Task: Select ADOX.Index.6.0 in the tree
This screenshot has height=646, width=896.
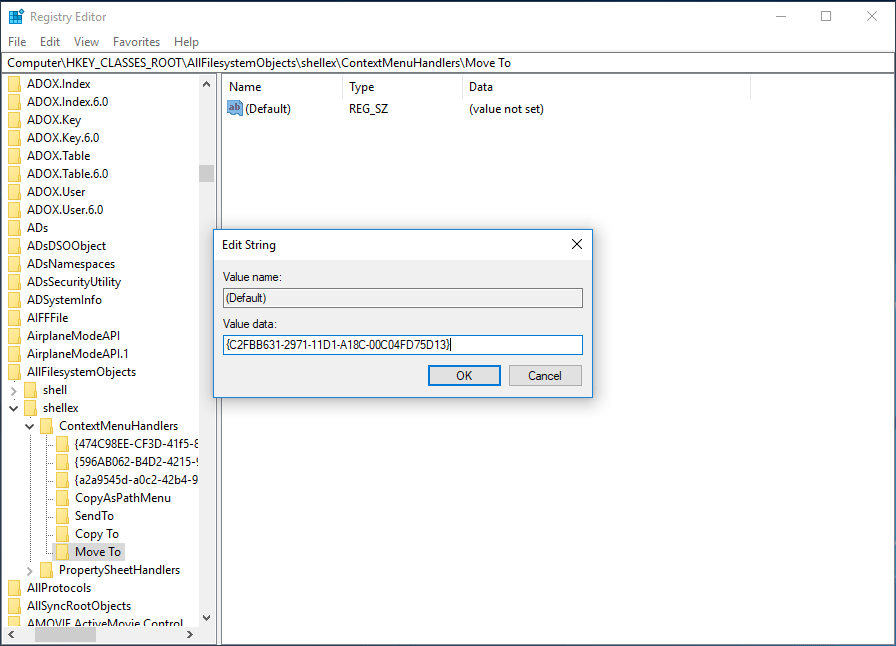Action: 67,102
